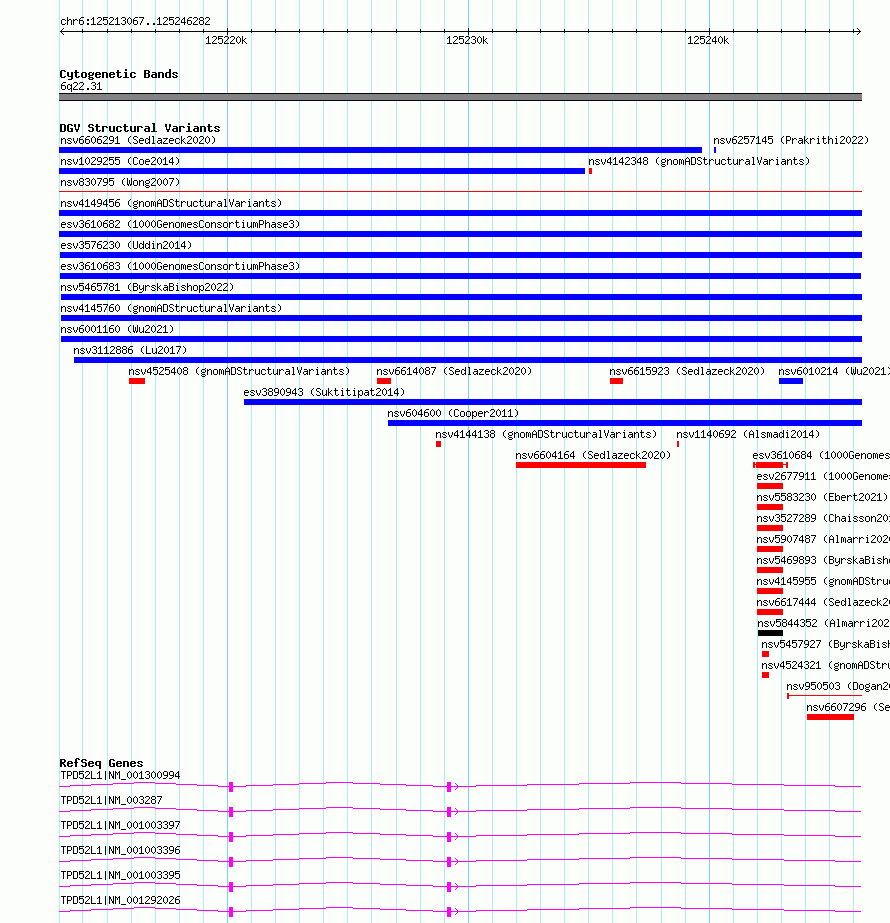Click the nsv6606291 (Sedlazeck2020) variant label
This screenshot has width=890, height=923.
tap(138, 140)
